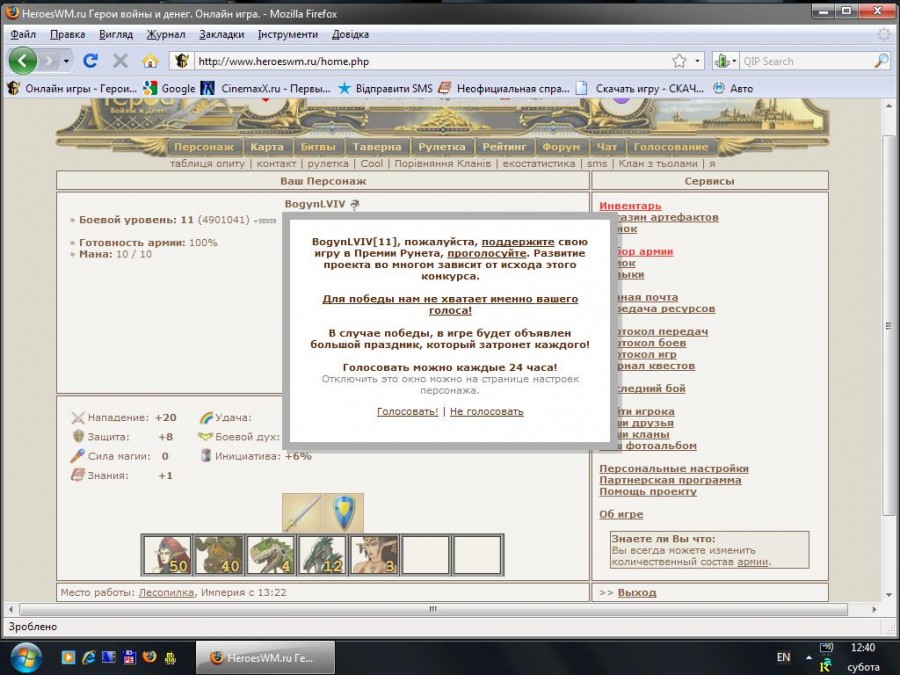Open the Форум game tab
Image resolution: width=900 pixels, height=675 pixels.
(x=561, y=146)
